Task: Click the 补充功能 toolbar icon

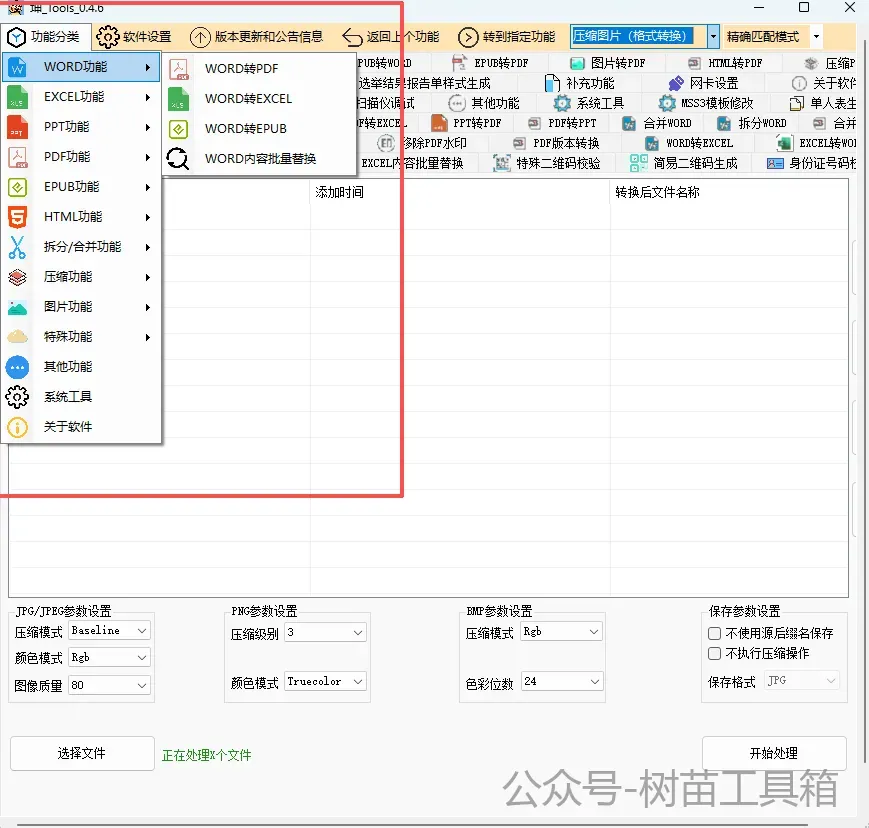Action: coord(552,84)
